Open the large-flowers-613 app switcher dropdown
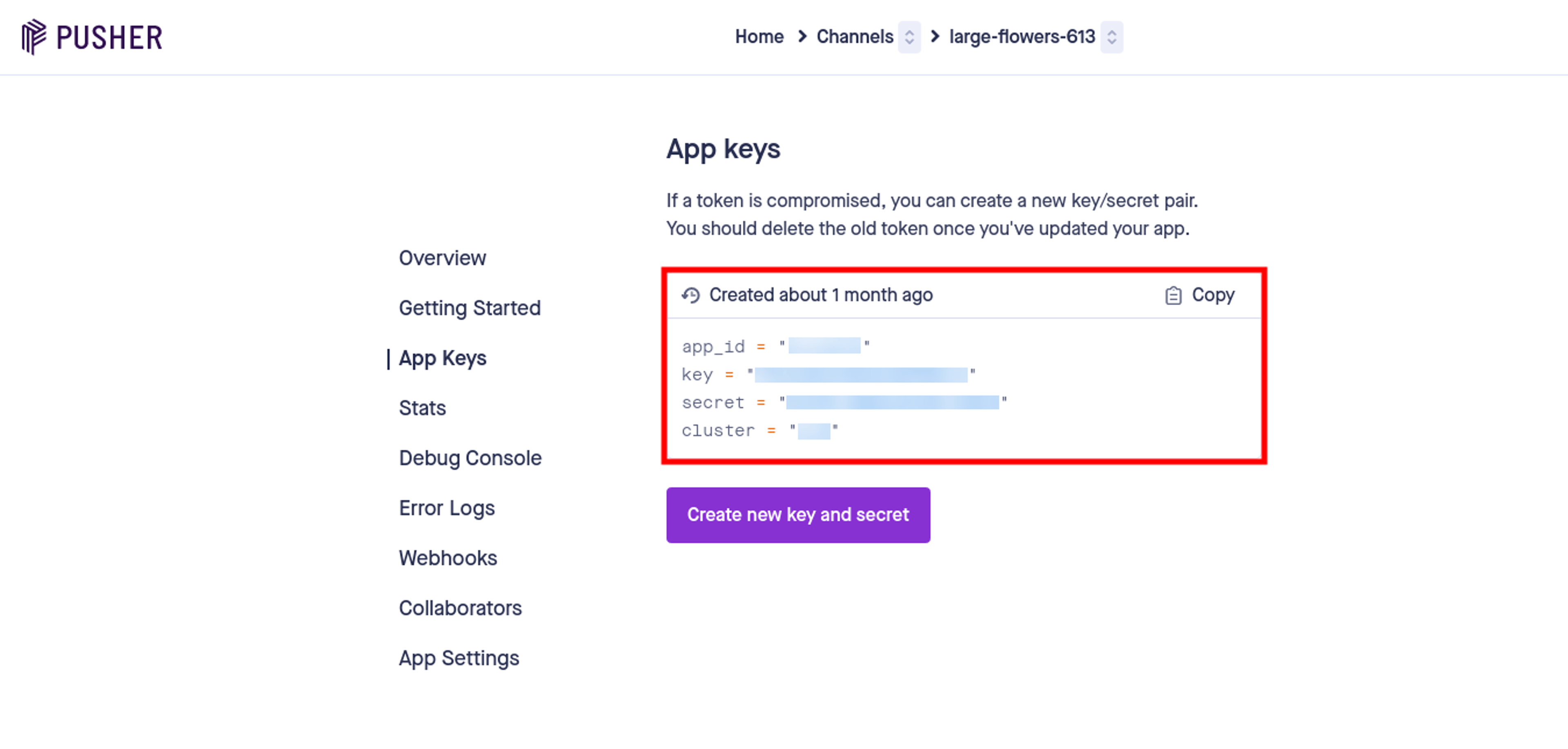The width and height of the screenshot is (1568, 749). point(1111,37)
